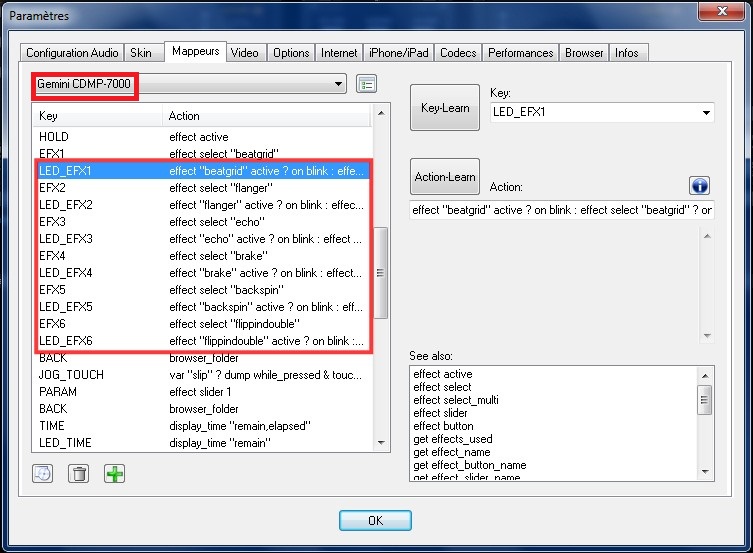Click the reset mapping icon left of trash

pyautogui.click(x=43, y=473)
